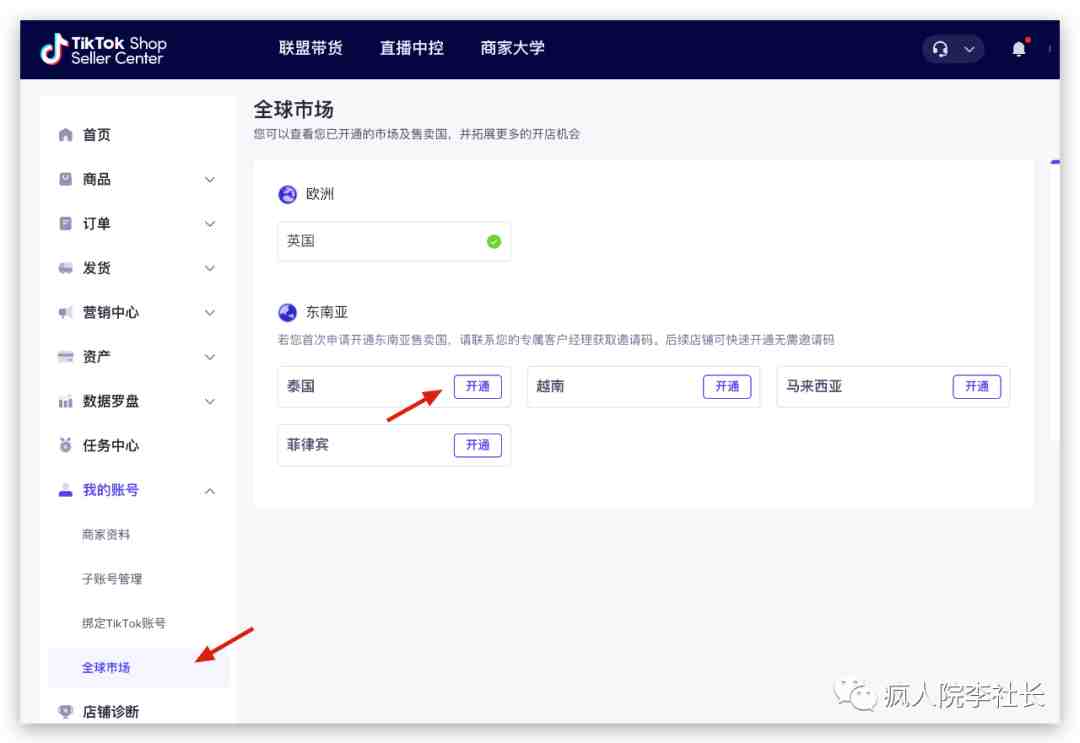Click the 数据罗盘 sidebar label

111,401
